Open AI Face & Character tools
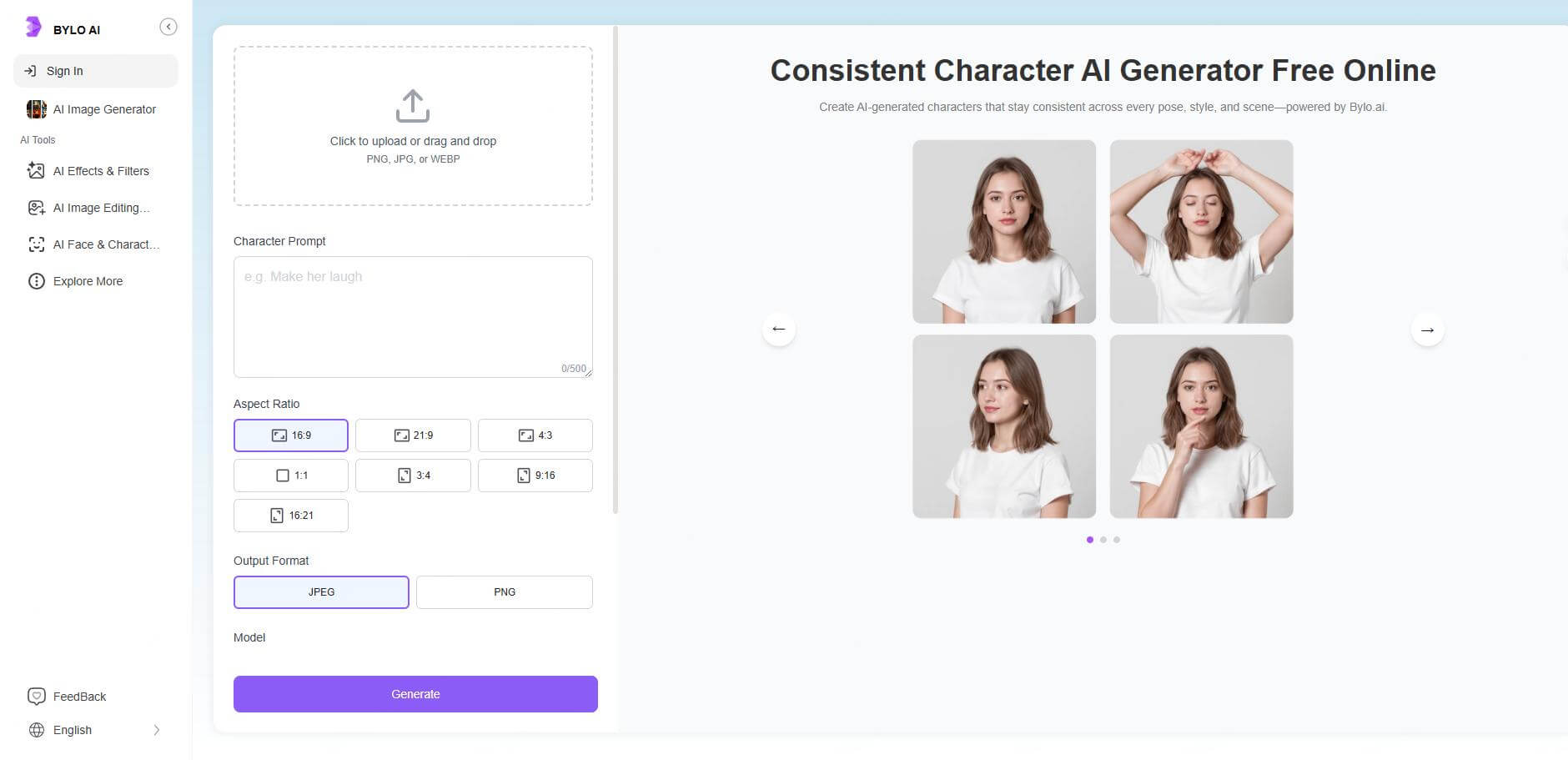 pyautogui.click(x=106, y=244)
